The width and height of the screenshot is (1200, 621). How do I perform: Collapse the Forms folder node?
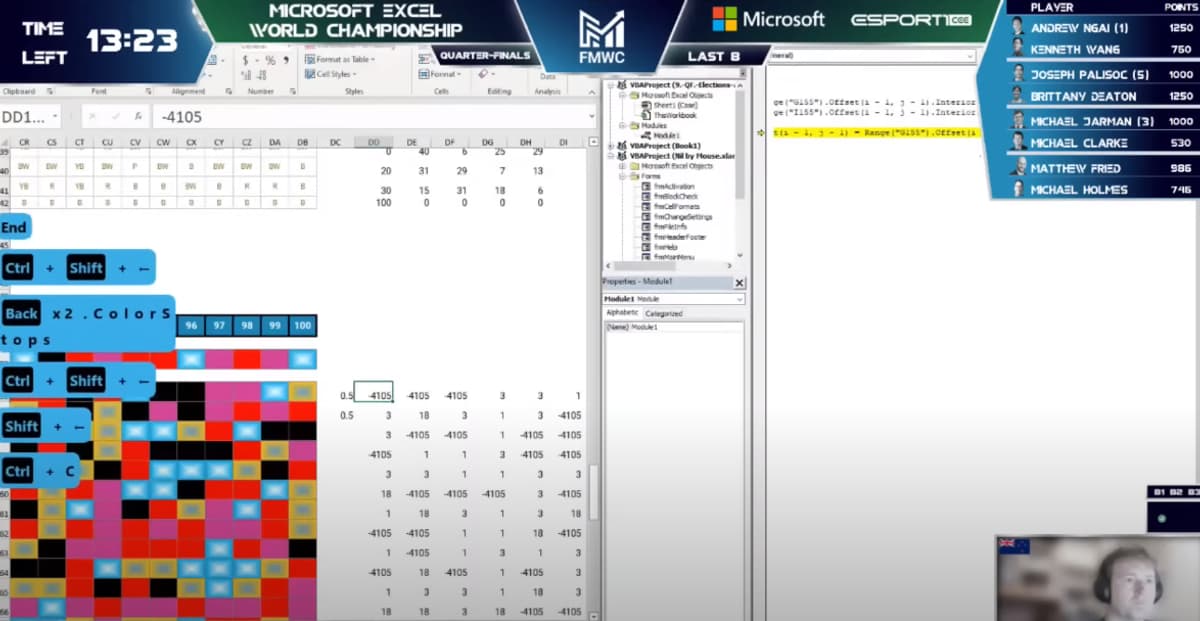click(x=621, y=176)
